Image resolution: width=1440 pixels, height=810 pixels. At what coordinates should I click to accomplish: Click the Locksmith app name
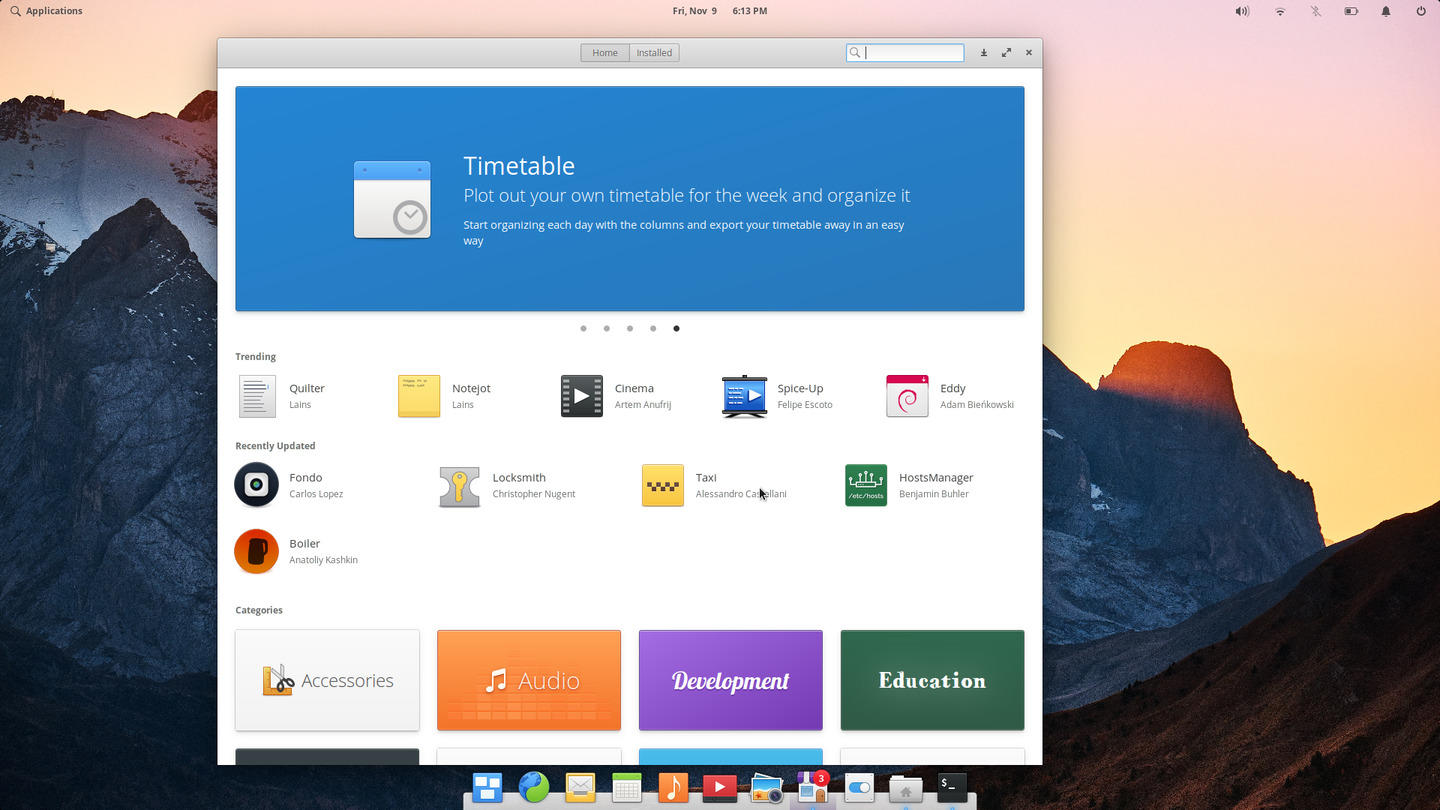click(519, 477)
